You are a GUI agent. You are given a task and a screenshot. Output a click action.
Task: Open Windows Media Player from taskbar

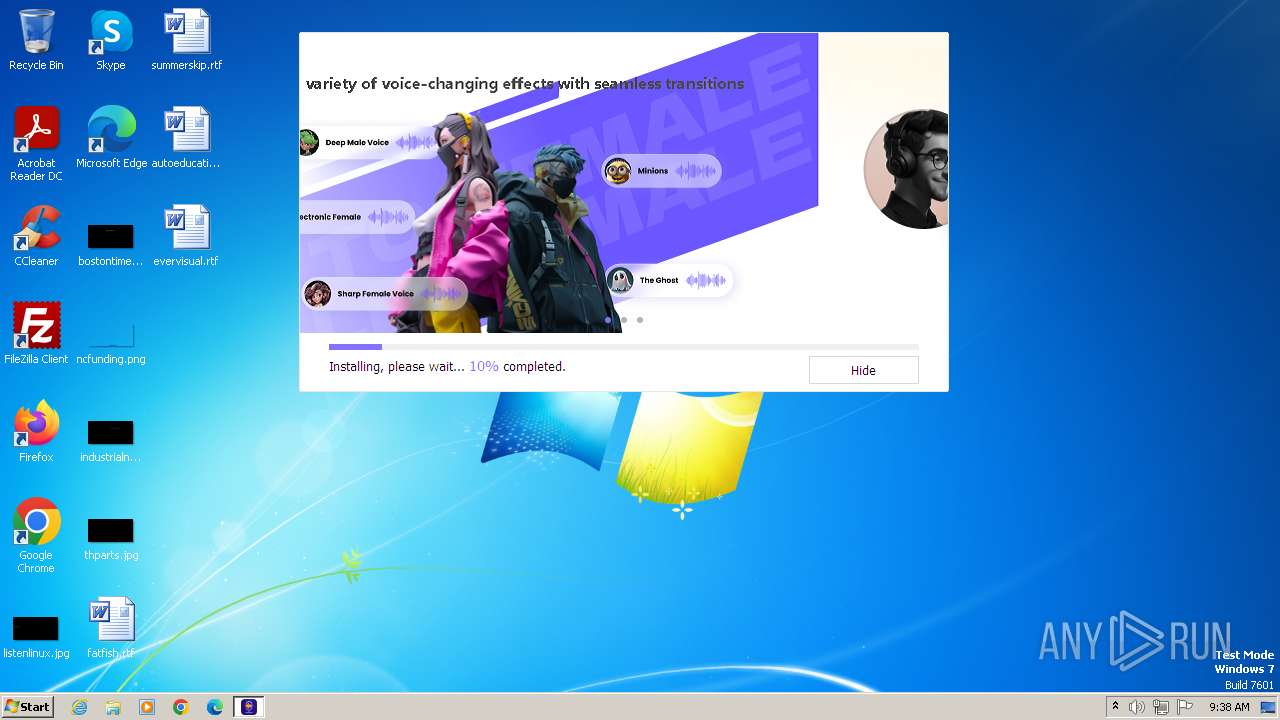[147, 707]
